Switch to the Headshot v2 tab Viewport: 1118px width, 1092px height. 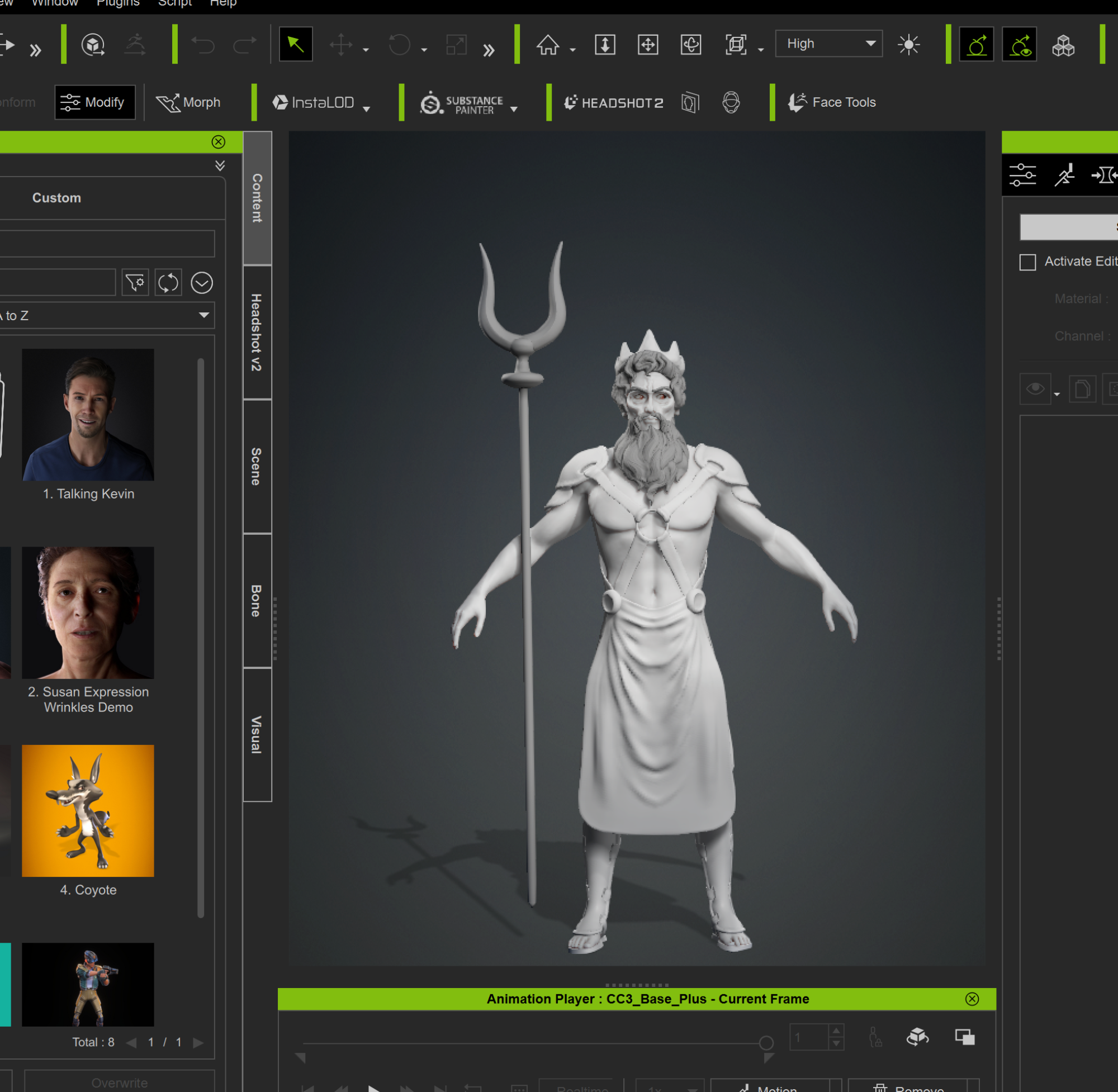[x=257, y=333]
